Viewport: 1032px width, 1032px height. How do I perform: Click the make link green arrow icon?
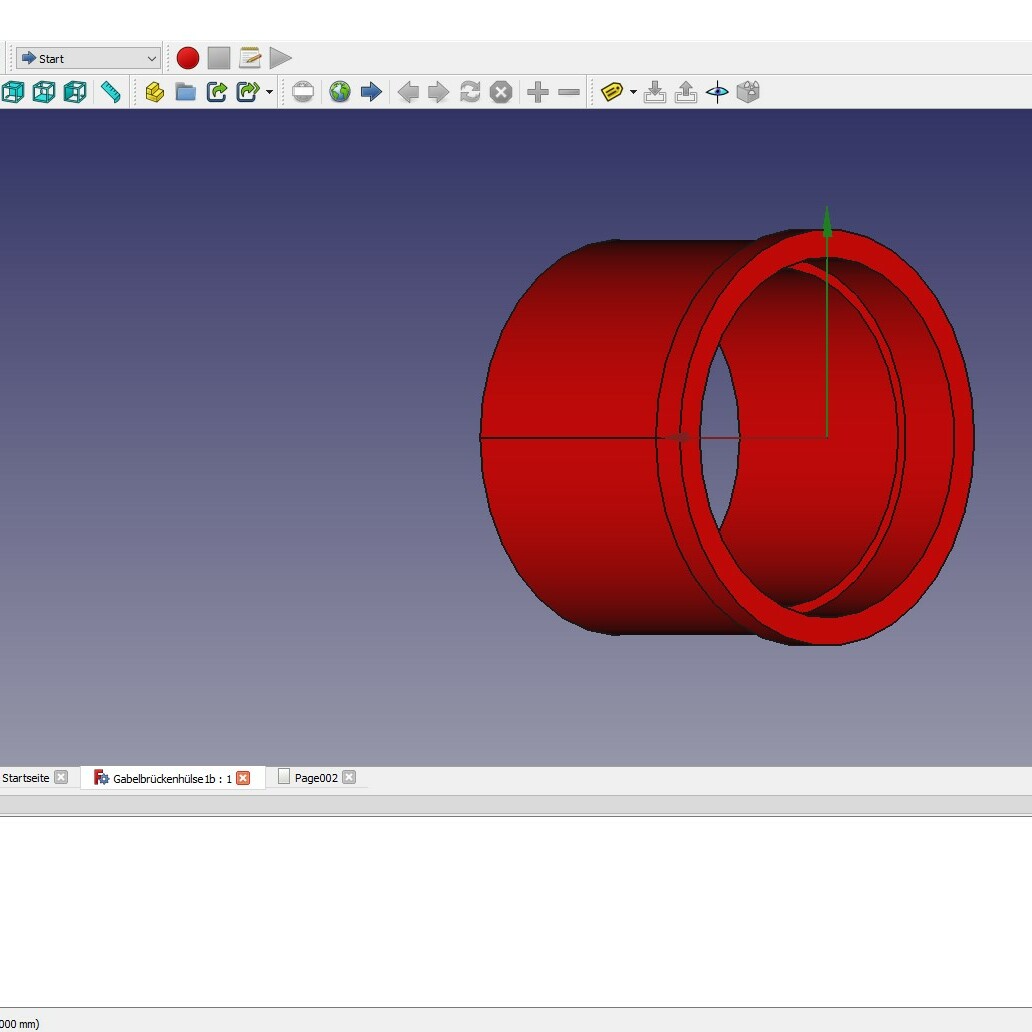(216, 92)
